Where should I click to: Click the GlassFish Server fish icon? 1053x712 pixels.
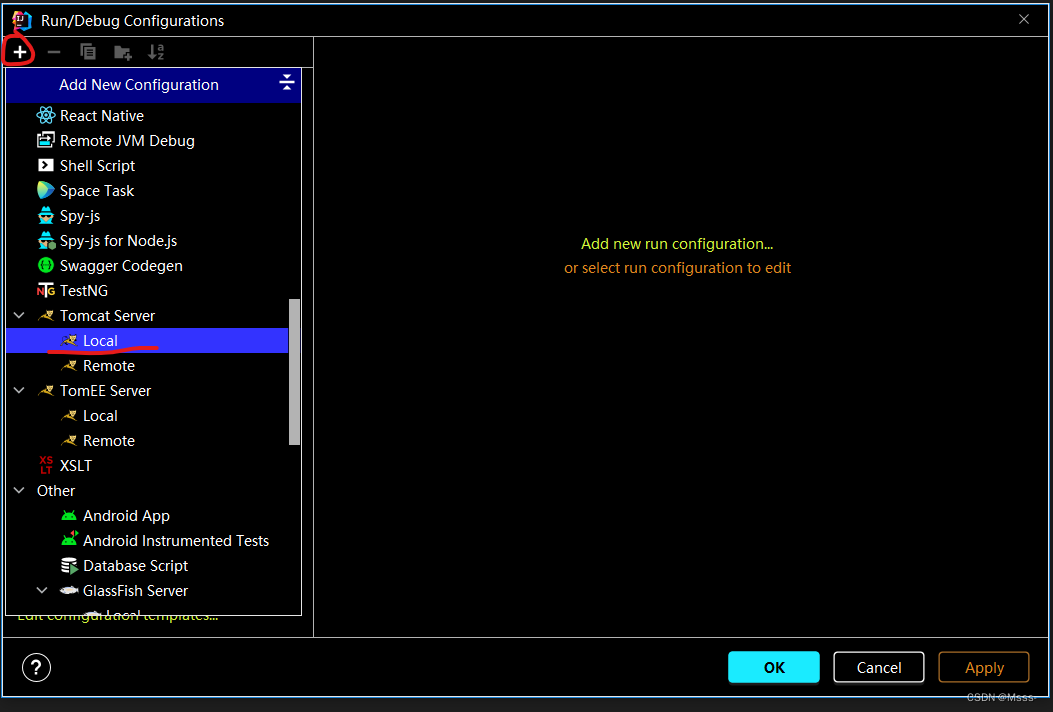68,590
